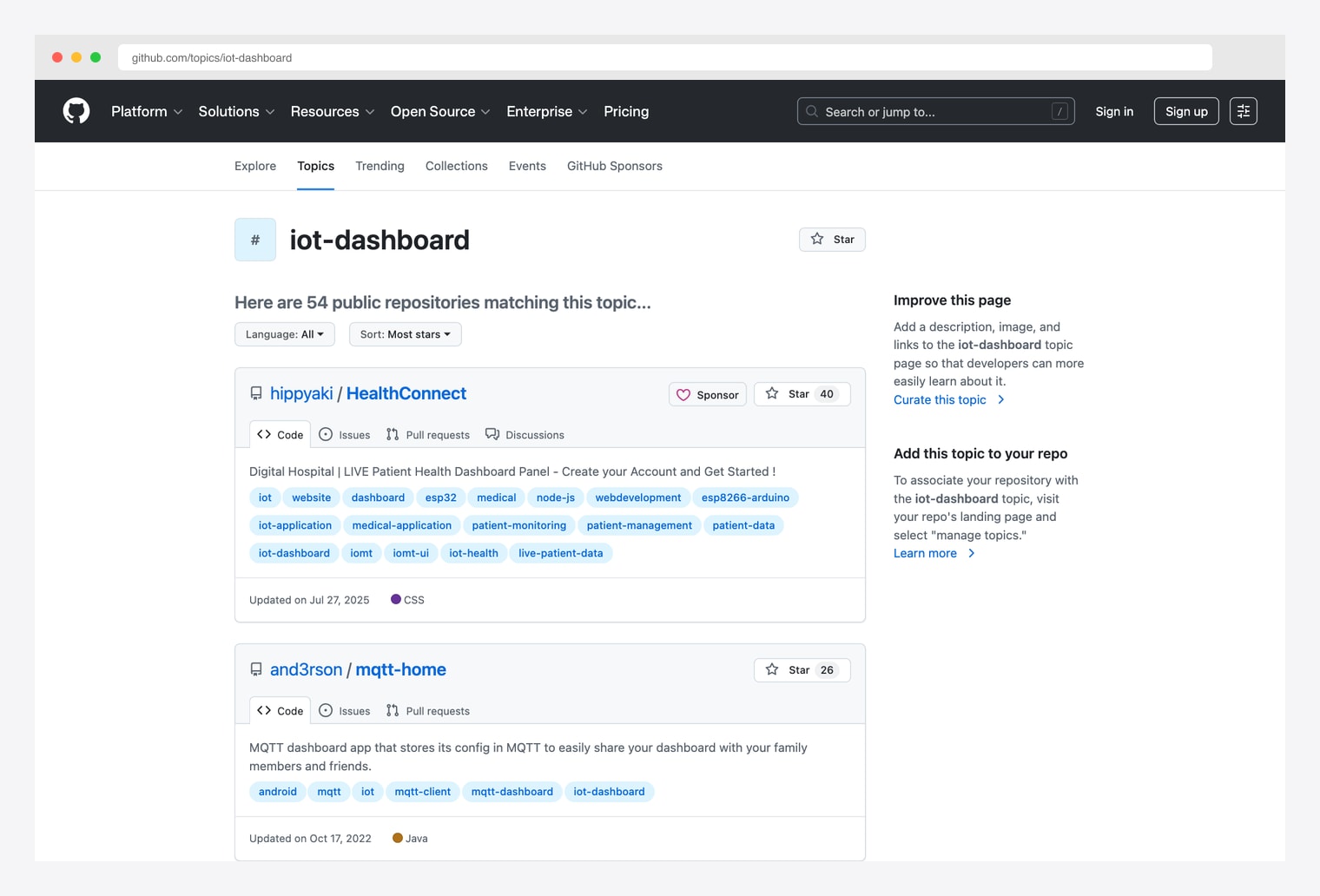Viewport: 1320px width, 896px height.
Task: Expand the Enterprise menu
Action: coord(547,111)
